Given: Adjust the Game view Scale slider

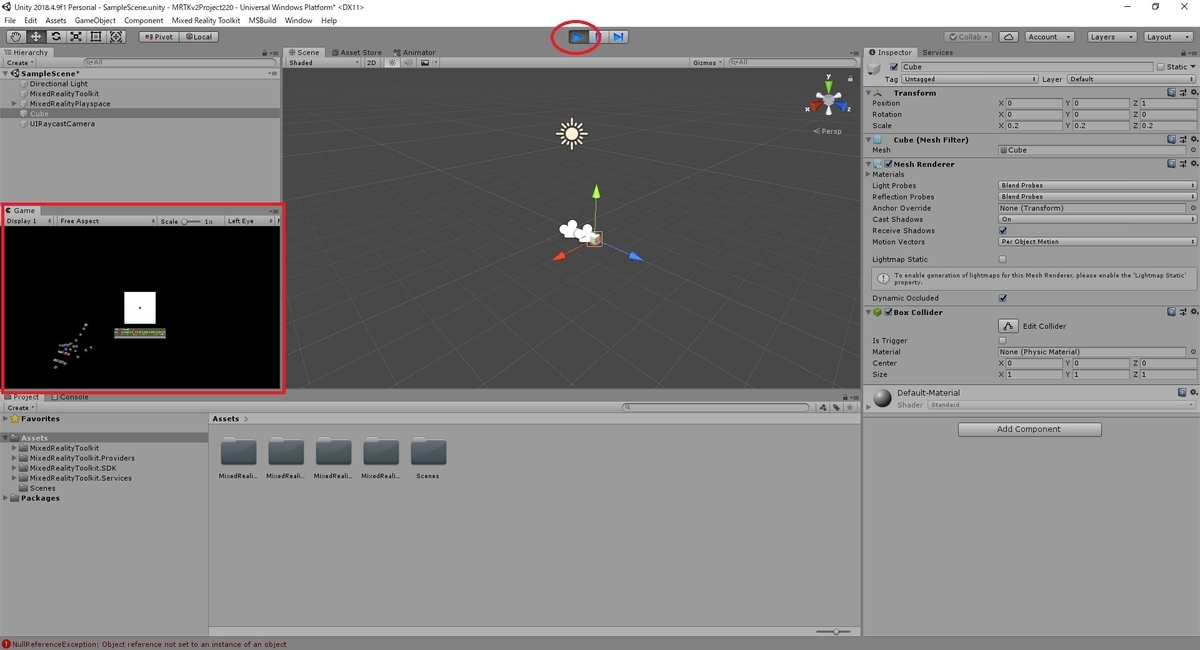Looking at the screenshot, I should tap(192, 221).
